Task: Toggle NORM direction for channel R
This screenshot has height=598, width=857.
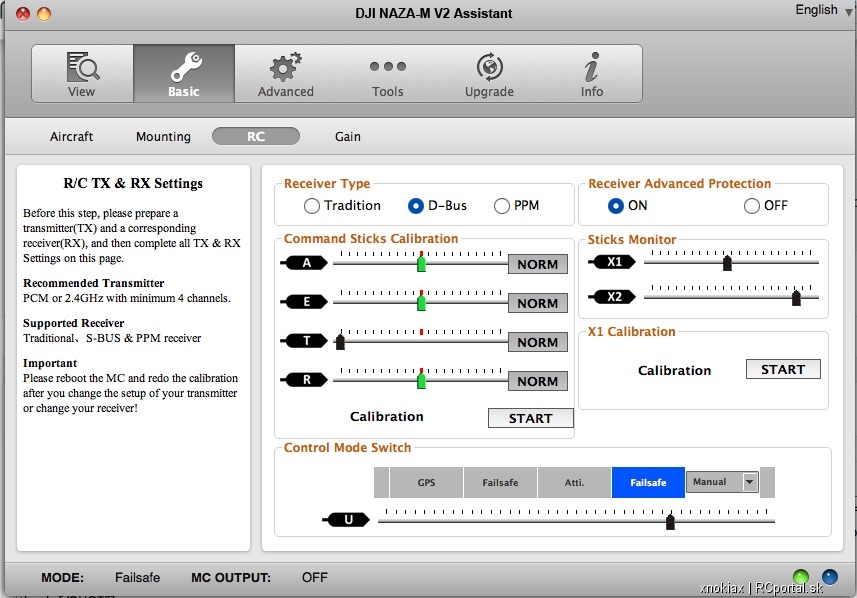Action: point(538,381)
